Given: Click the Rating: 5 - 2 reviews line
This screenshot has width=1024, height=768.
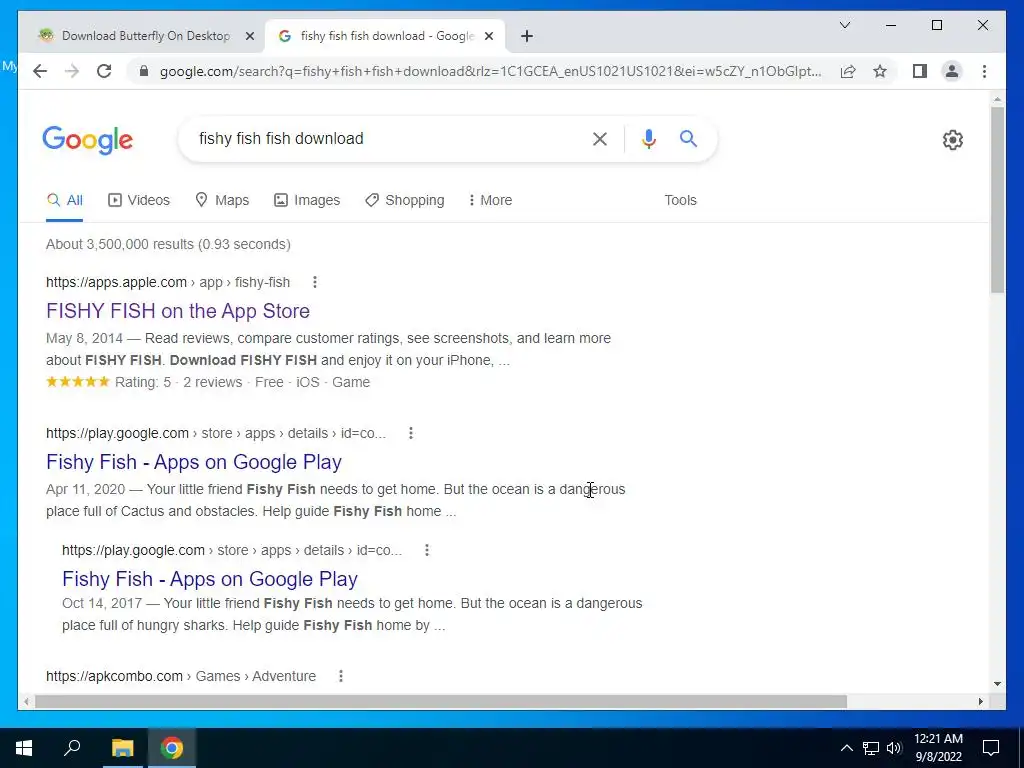Looking at the screenshot, I should 208,382.
